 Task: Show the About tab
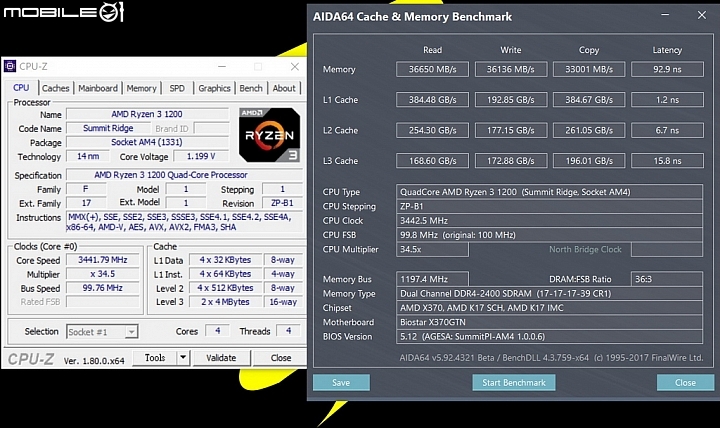coord(284,88)
